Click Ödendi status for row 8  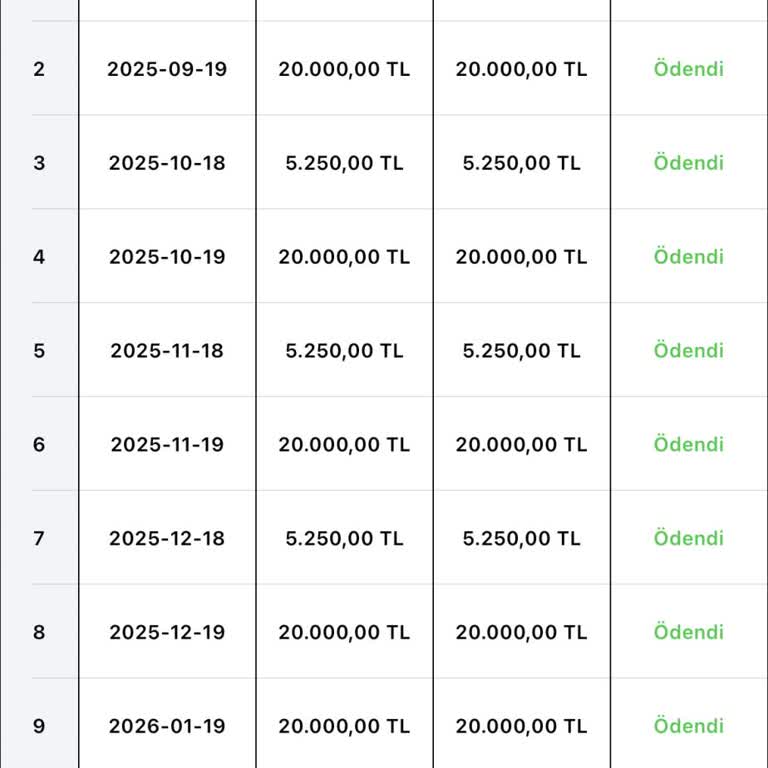(689, 632)
